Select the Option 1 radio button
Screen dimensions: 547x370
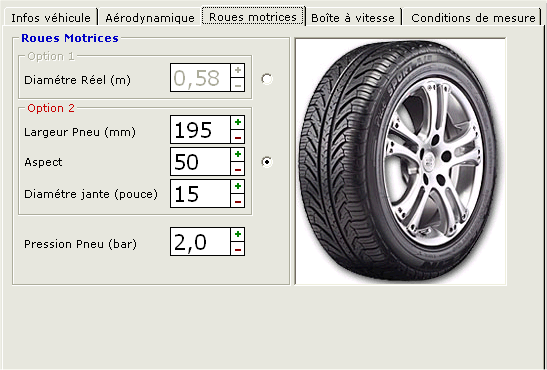(267, 79)
